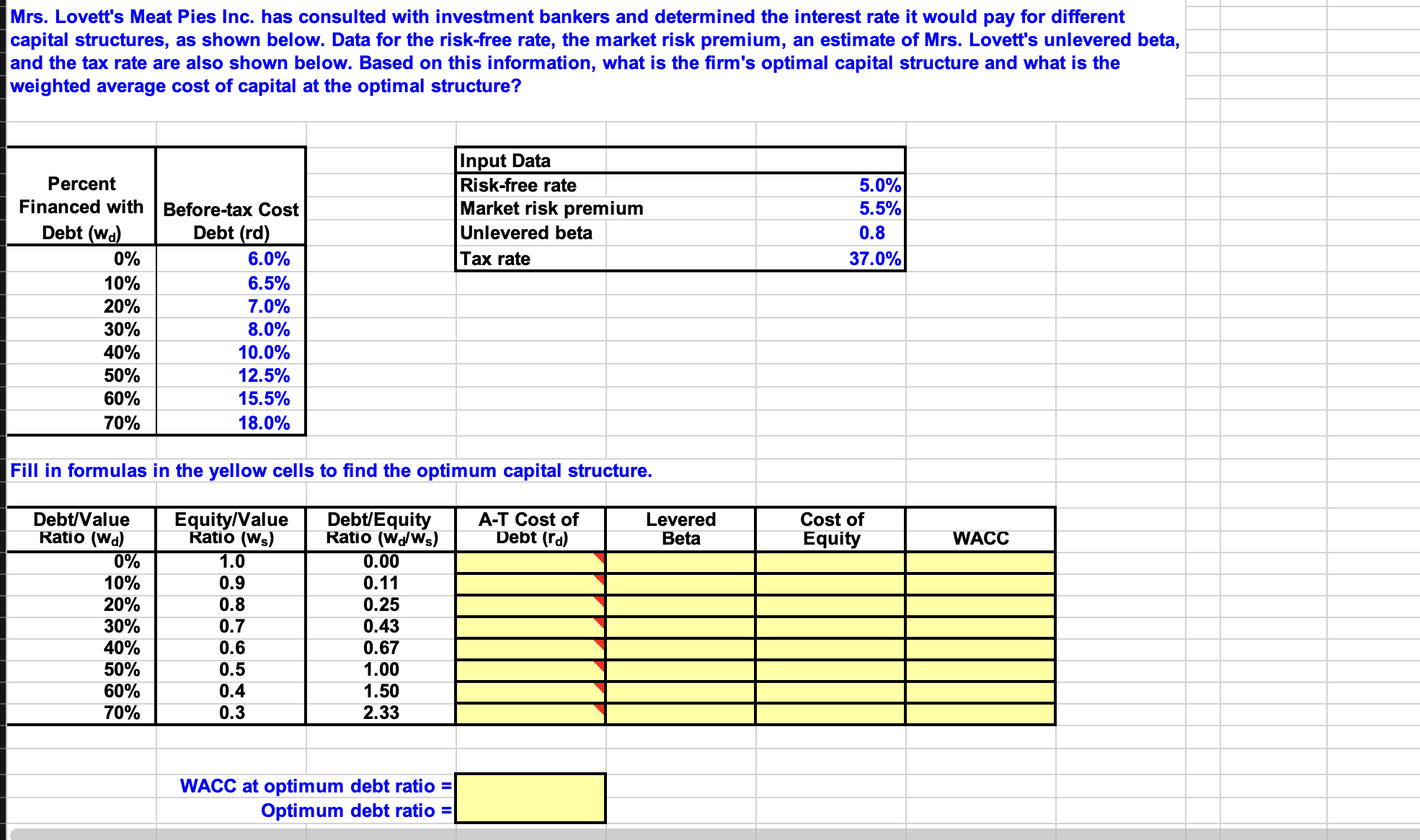Select the Equity/Value ratio value 0.7
The height and width of the screenshot is (840, 1420).
[231, 626]
